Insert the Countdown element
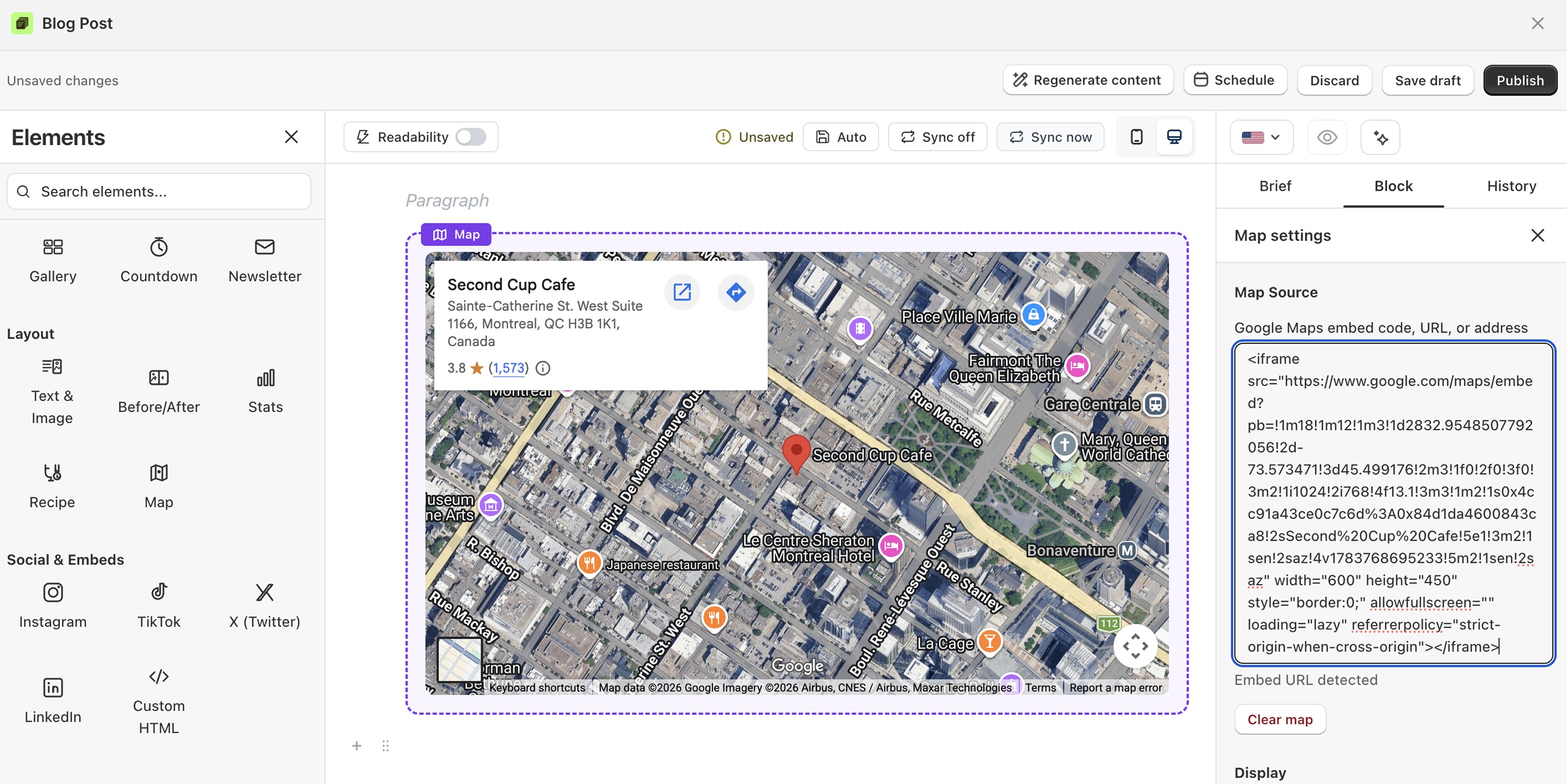This screenshot has height=784, width=1567. (159, 260)
